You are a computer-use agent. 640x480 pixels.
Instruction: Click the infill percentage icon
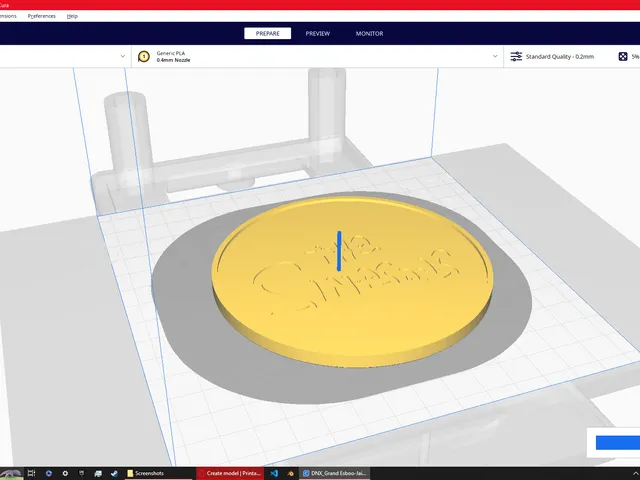click(x=623, y=56)
